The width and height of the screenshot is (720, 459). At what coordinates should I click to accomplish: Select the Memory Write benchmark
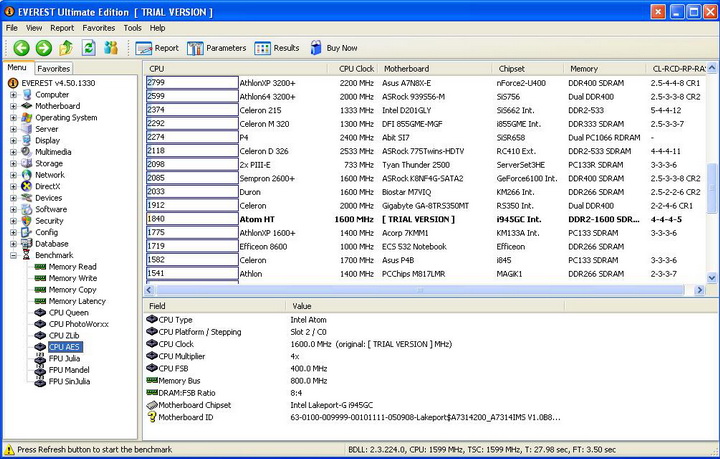[x=73, y=278]
